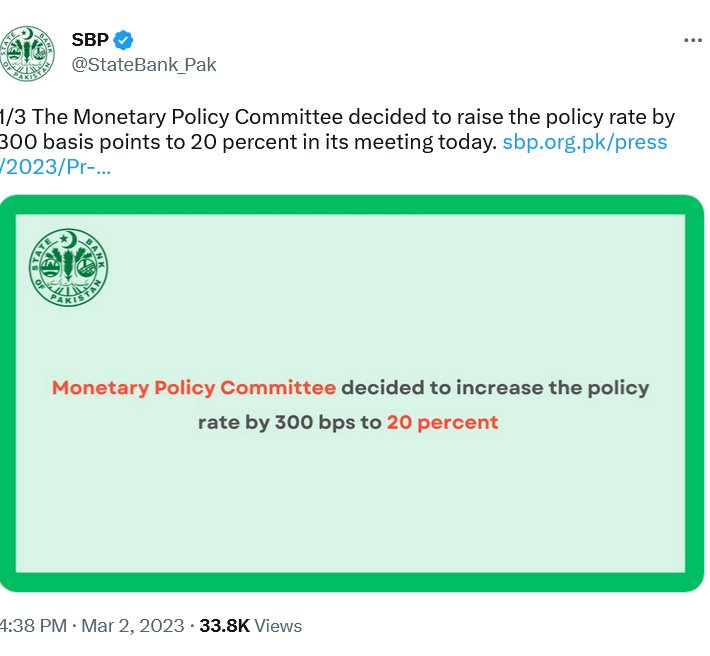Click the 1/3 thread marker text
This screenshot has width=710, height=656.
point(13,117)
